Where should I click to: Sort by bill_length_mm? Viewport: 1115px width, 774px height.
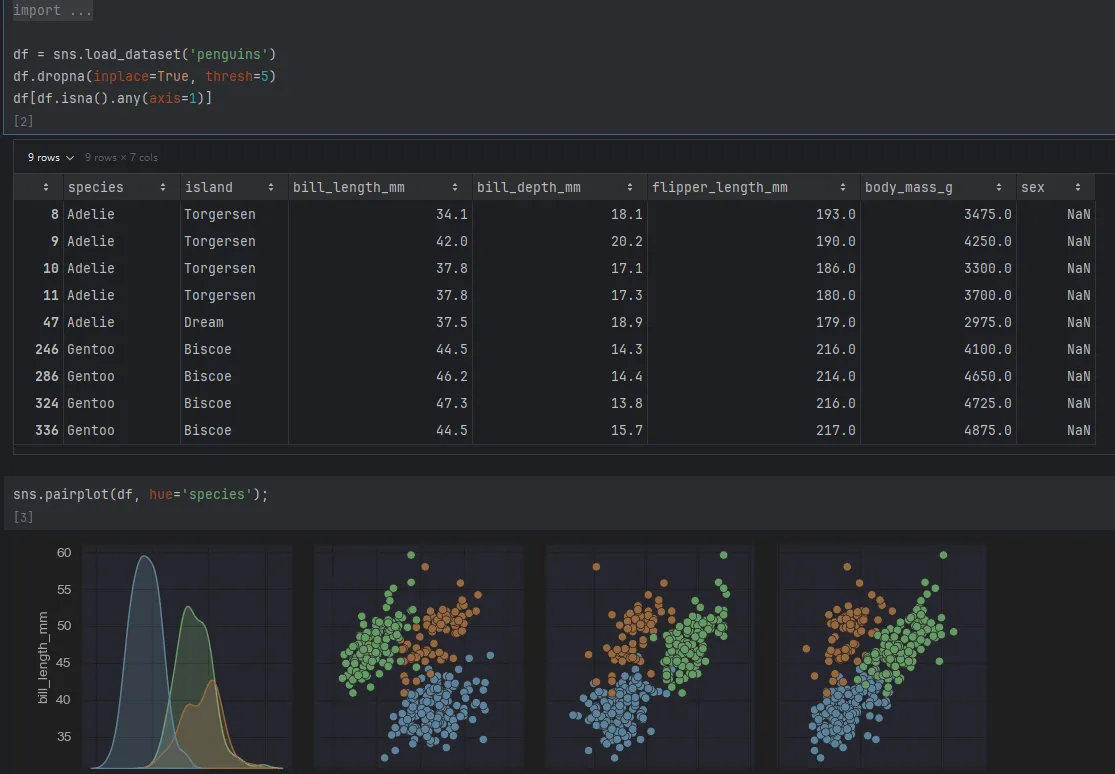tap(456, 187)
